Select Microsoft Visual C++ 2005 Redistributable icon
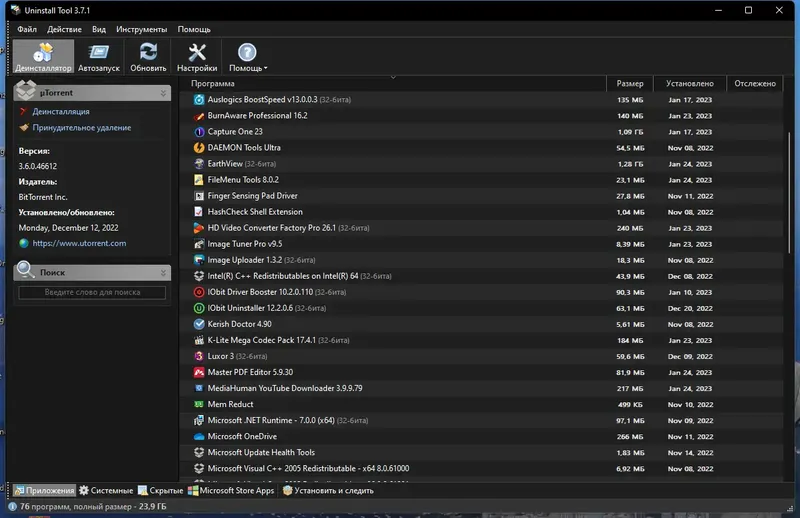The height and width of the screenshot is (518, 800). tap(199, 468)
